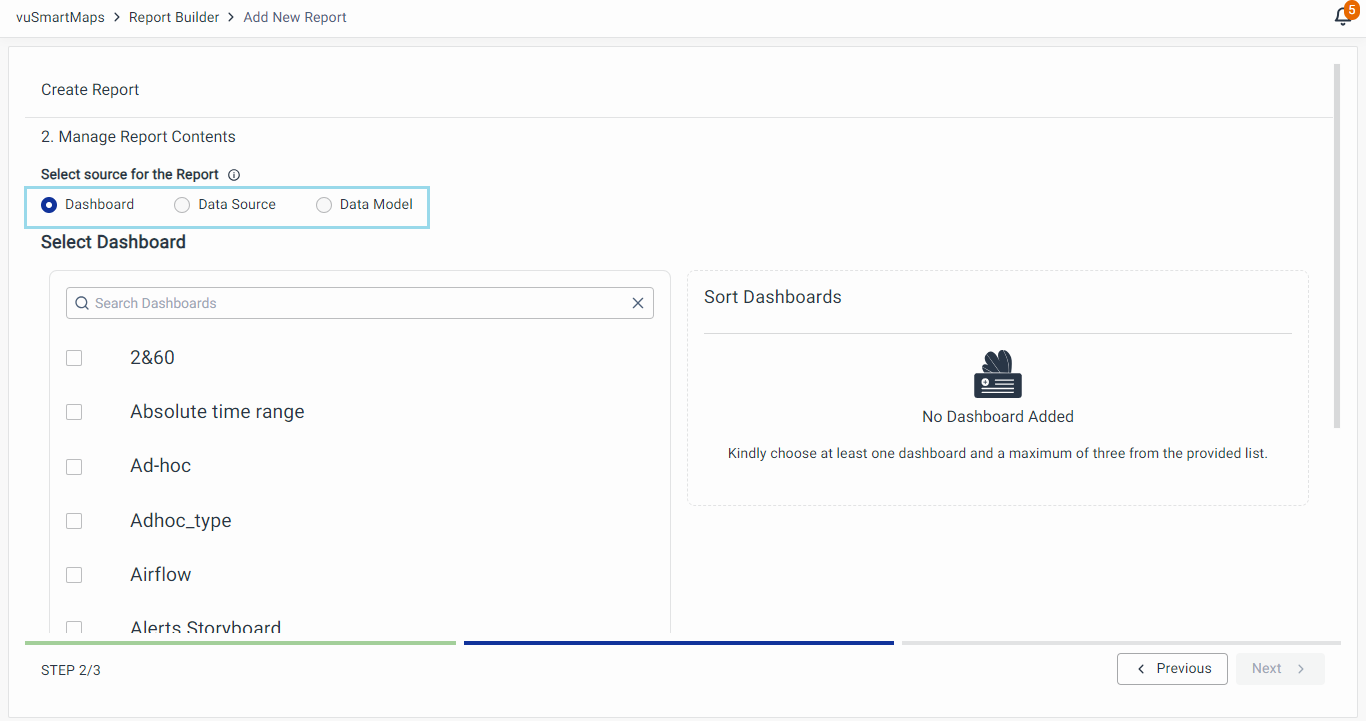The height and width of the screenshot is (721, 1366).
Task: Click the step two progress bar segment
Action: pos(678,643)
